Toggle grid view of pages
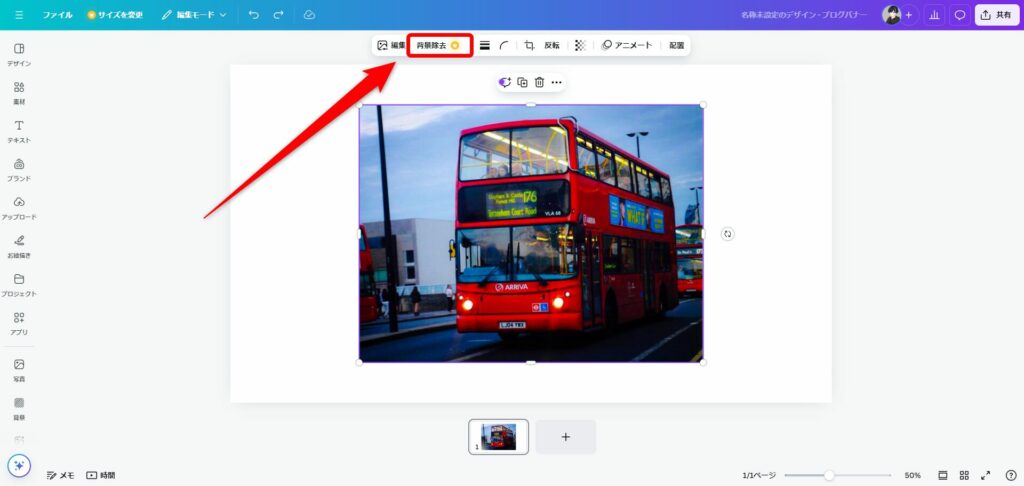This screenshot has height=486, width=1024. (x=964, y=475)
